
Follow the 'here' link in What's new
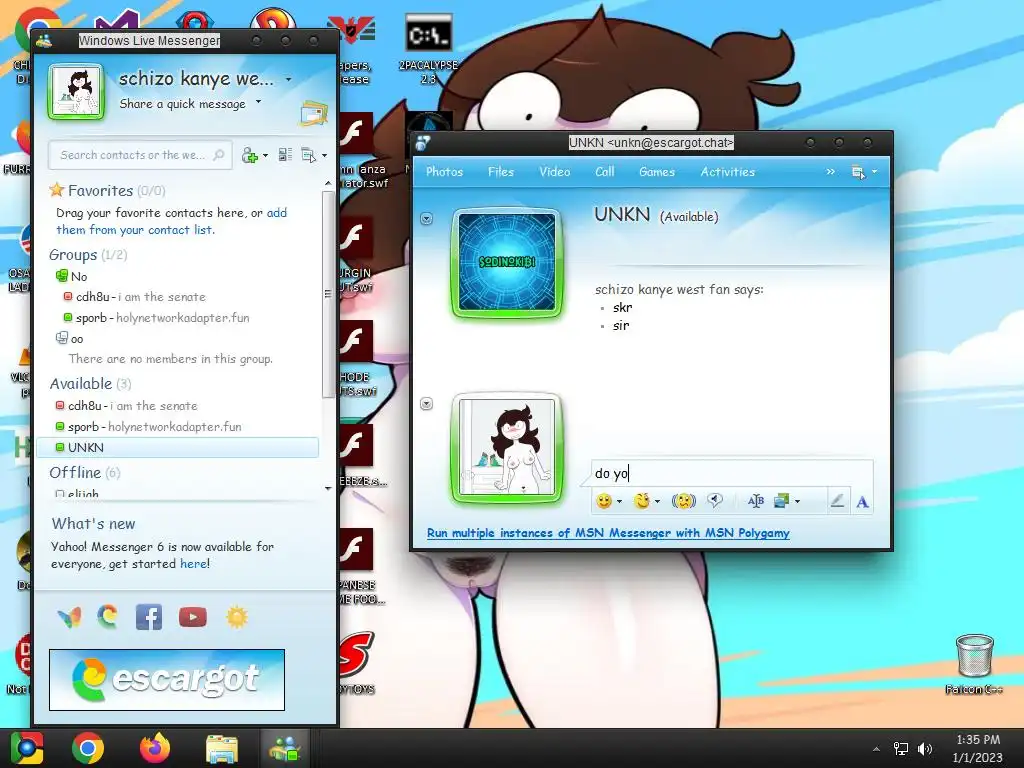(x=194, y=564)
